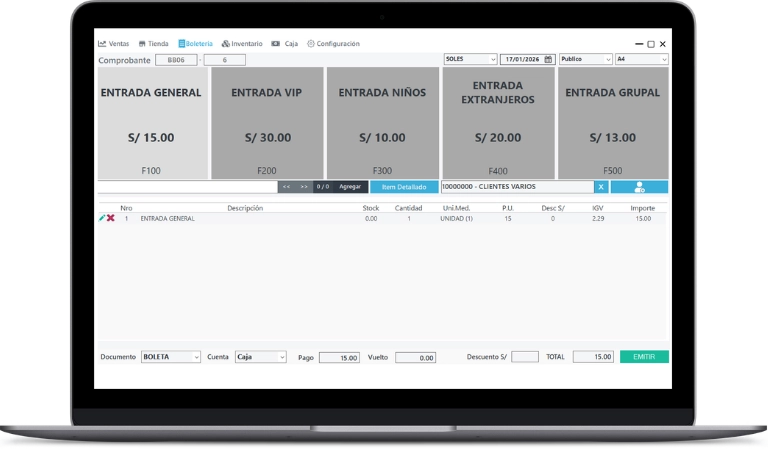Click the IGV column header
This screenshot has width=768, height=451.
[x=598, y=208]
